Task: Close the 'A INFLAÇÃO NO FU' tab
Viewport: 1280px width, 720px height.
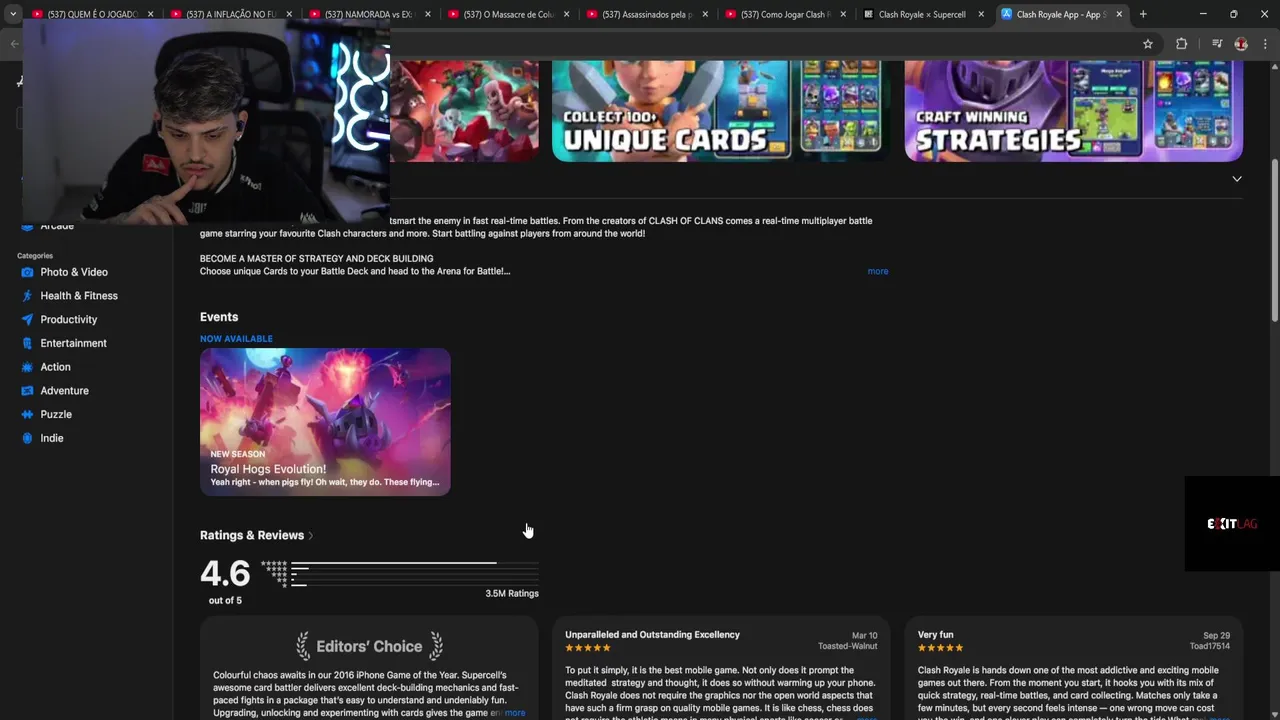Action: click(x=289, y=14)
